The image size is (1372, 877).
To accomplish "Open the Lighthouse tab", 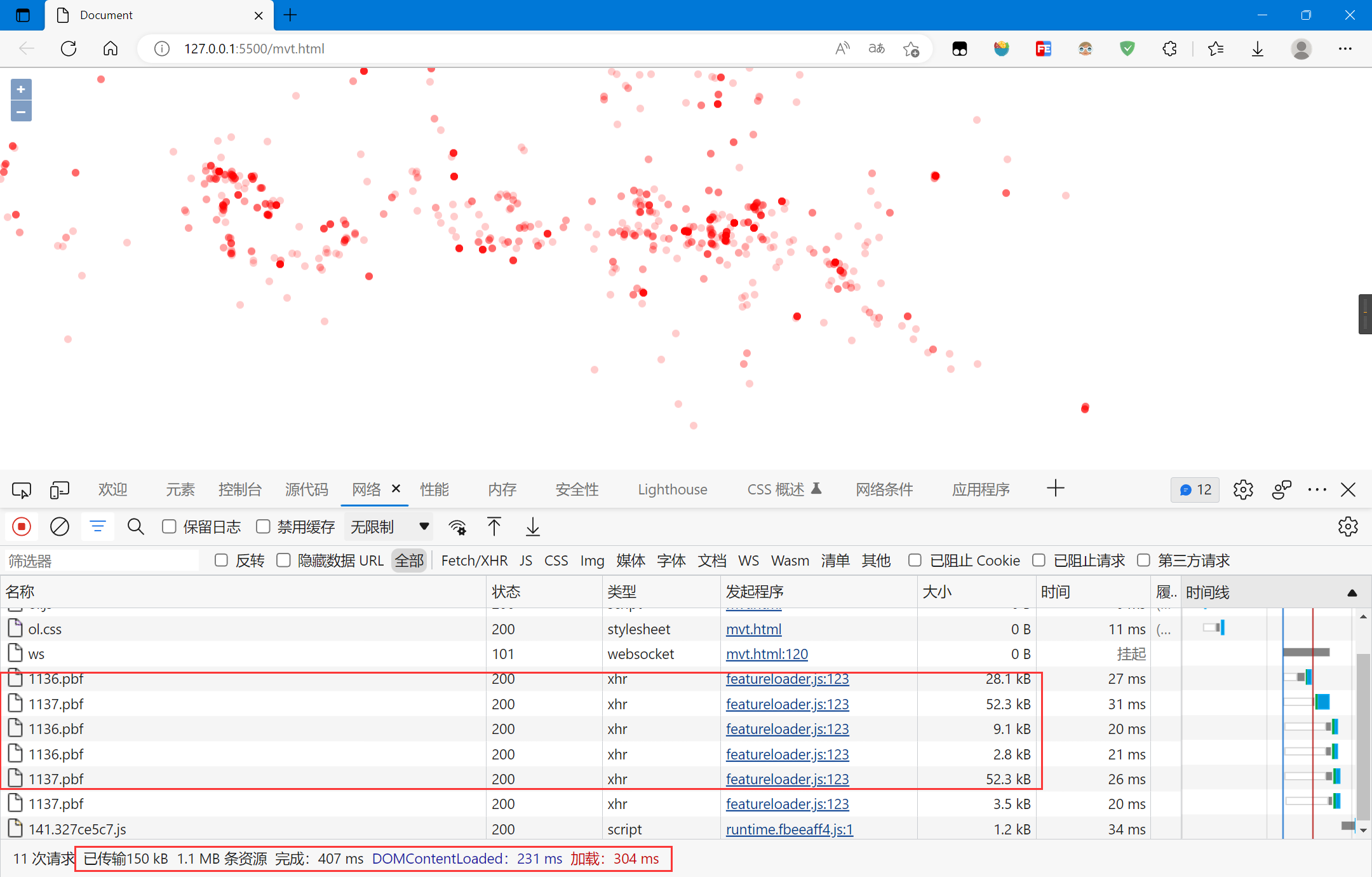I will (673, 490).
